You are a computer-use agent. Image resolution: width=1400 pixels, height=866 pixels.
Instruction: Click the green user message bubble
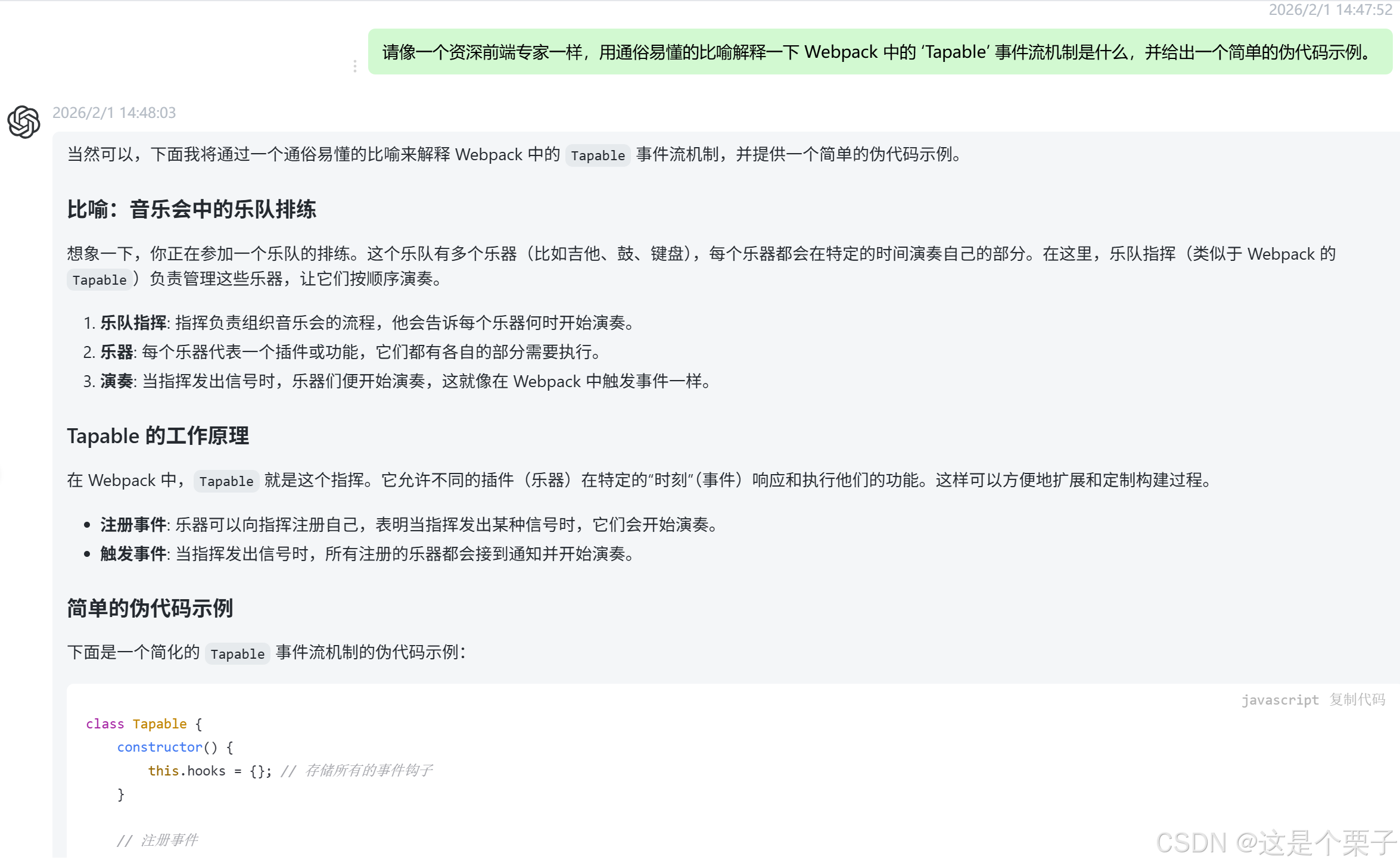tap(879, 52)
